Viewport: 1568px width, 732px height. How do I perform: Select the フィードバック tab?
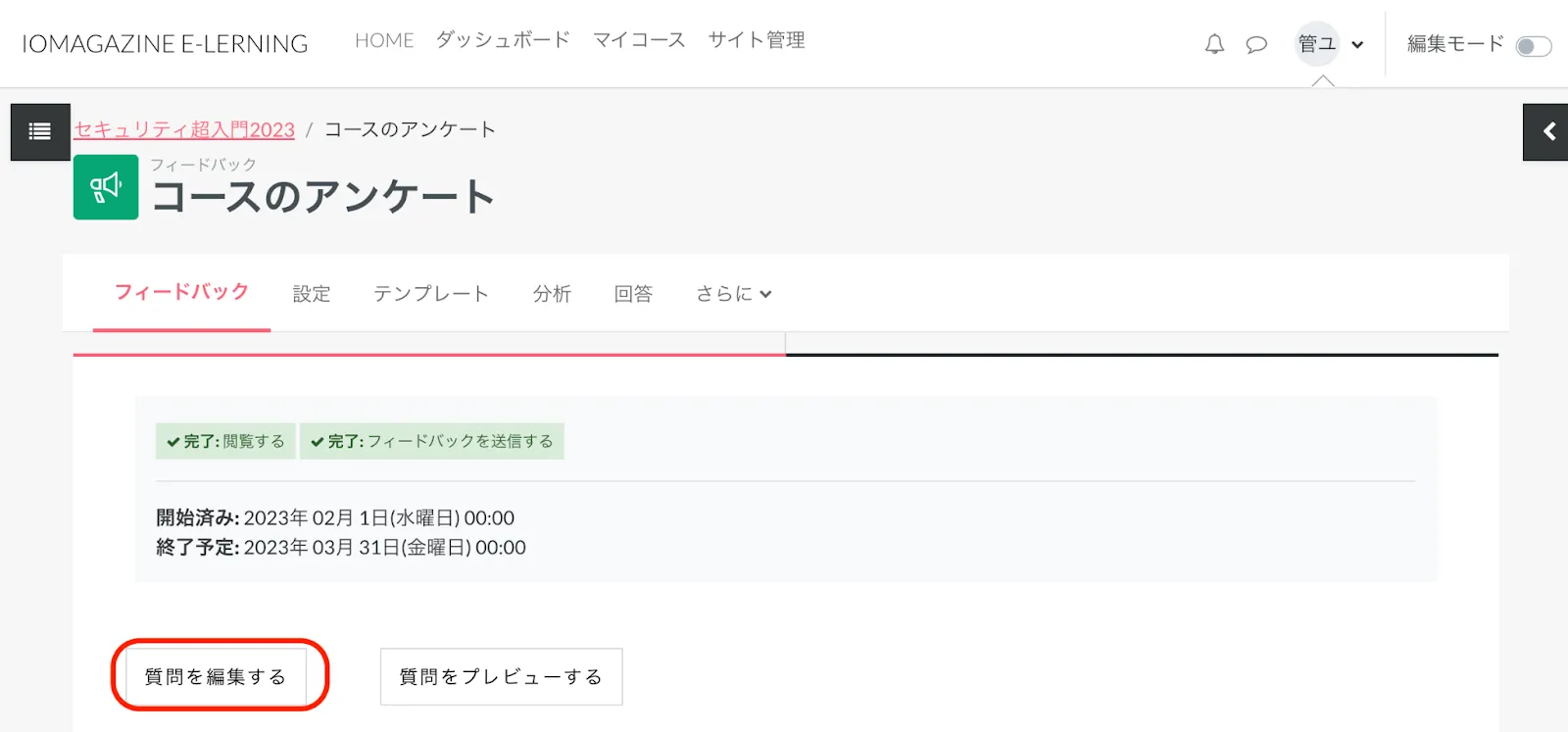181,292
